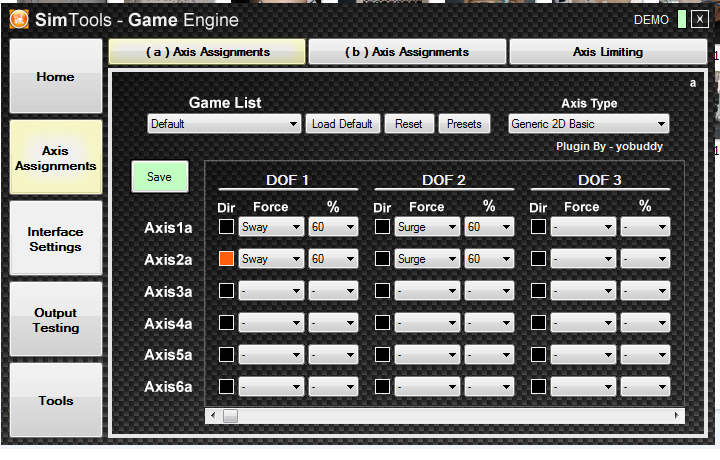The image size is (720, 460).
Task: Open Axis5a DOF 2 percent dropdown
Action: [489, 354]
